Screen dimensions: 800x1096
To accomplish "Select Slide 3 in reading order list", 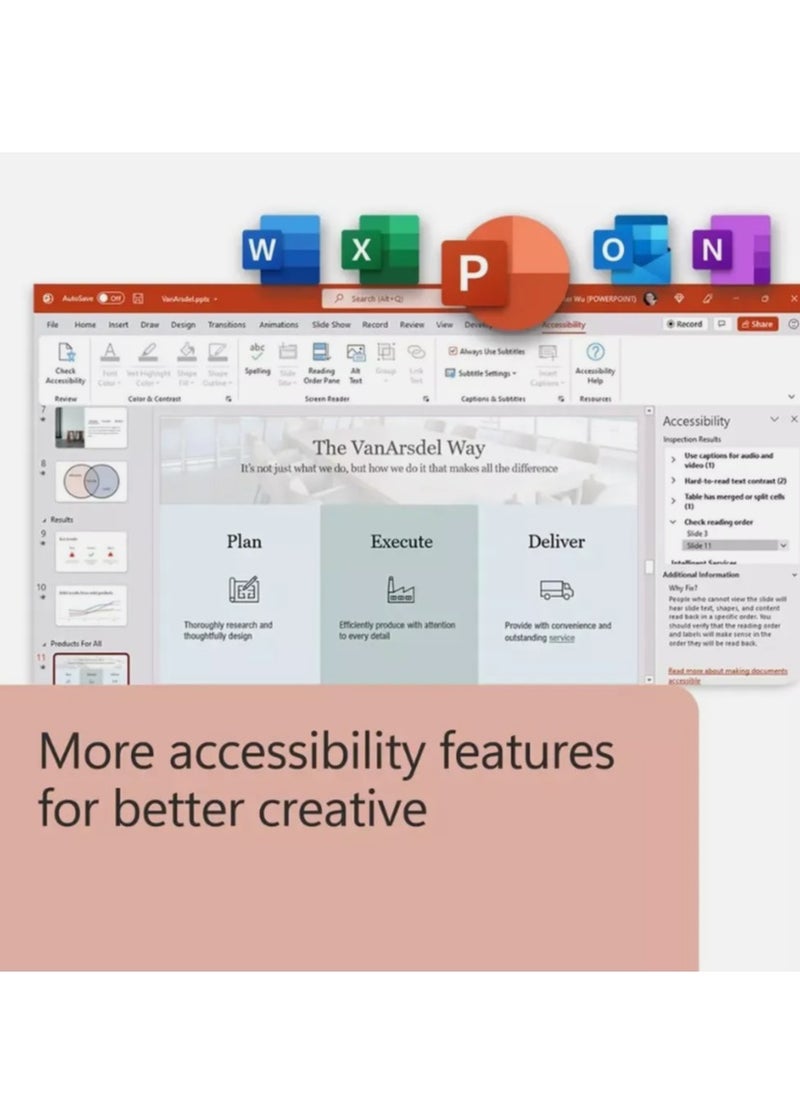I will [697, 533].
